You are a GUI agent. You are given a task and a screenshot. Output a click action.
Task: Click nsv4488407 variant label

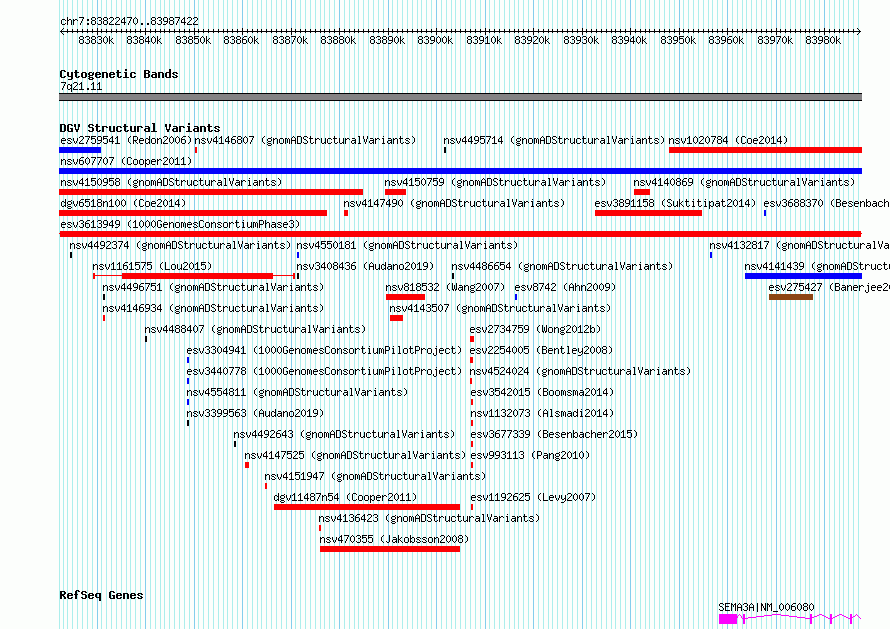[255, 329]
